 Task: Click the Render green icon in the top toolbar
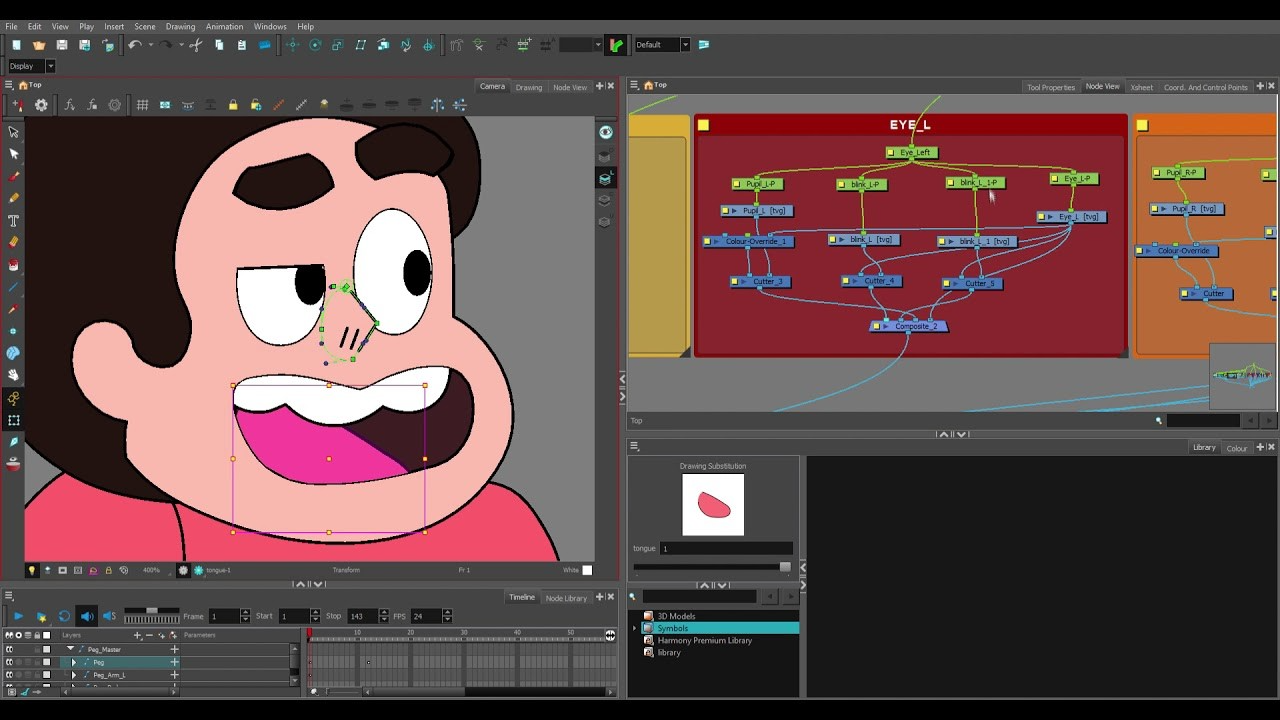point(616,45)
